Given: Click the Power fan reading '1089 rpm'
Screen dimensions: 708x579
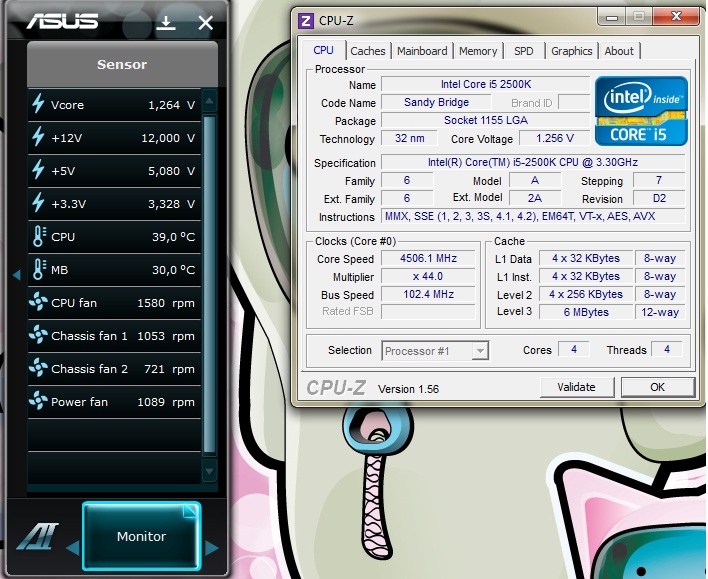Looking at the screenshot, I should coord(166,402).
